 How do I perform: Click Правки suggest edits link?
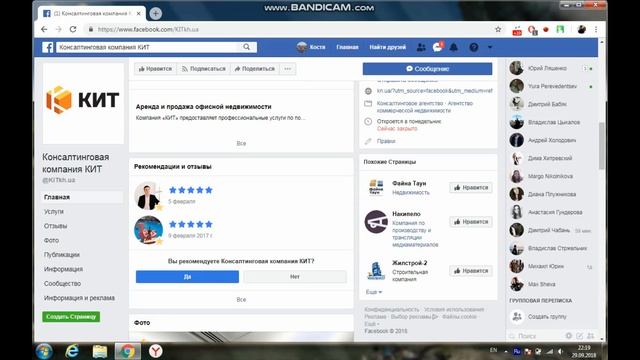386,141
